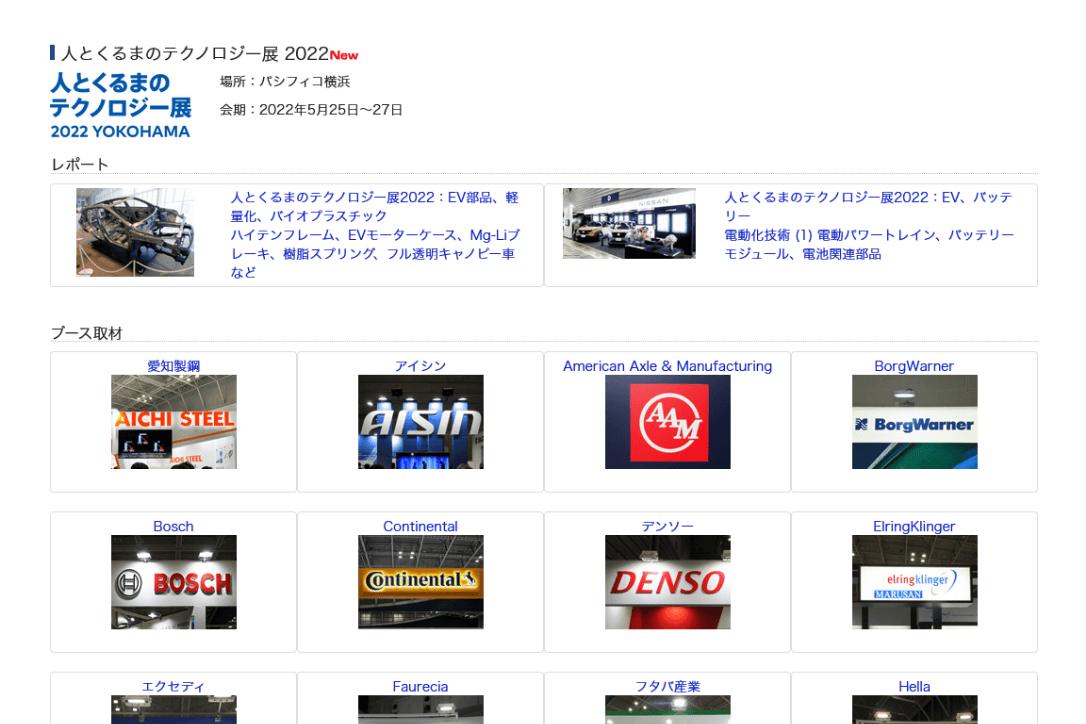Open the Hella booth link
Screen dimensions: 1086x724
(914, 687)
